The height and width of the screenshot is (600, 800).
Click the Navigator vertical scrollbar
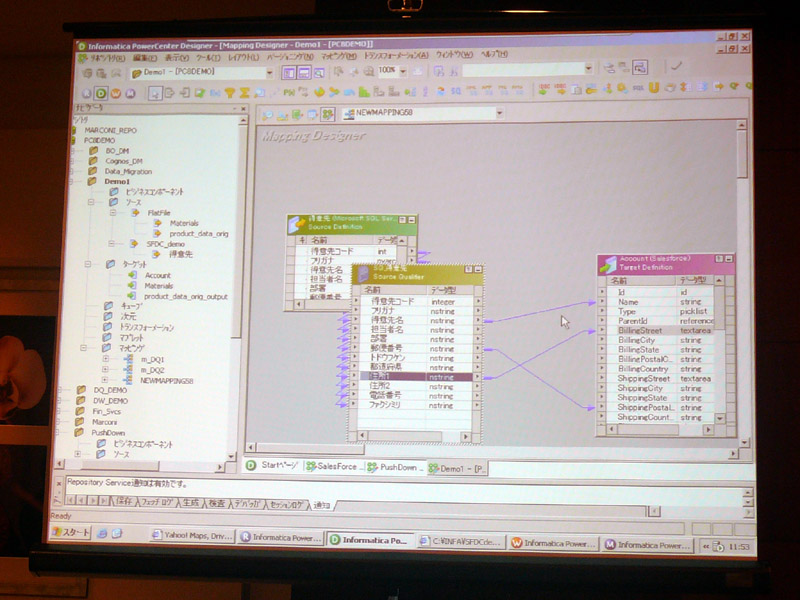(236, 286)
